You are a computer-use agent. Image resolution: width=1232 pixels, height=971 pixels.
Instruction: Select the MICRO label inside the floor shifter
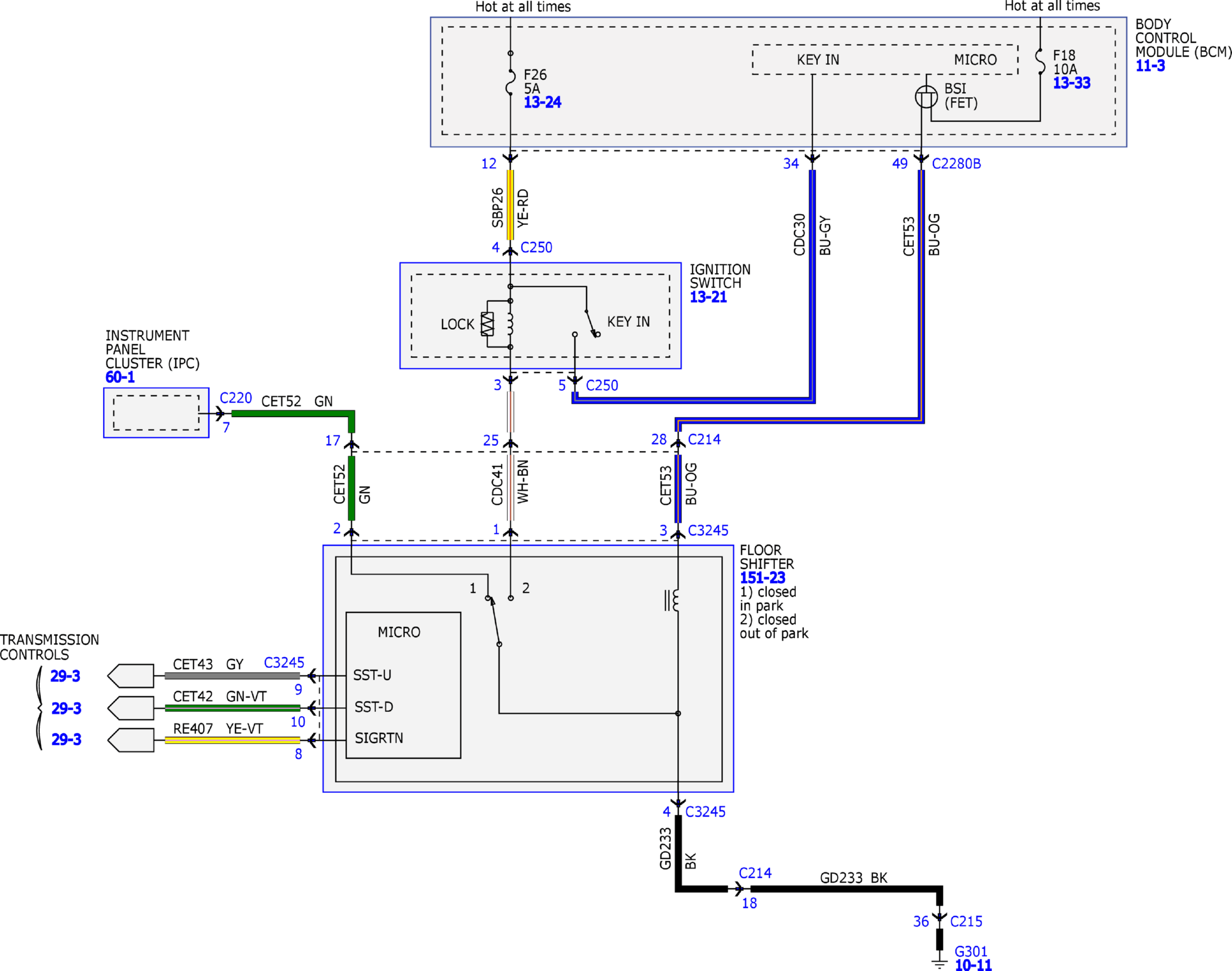(399, 633)
